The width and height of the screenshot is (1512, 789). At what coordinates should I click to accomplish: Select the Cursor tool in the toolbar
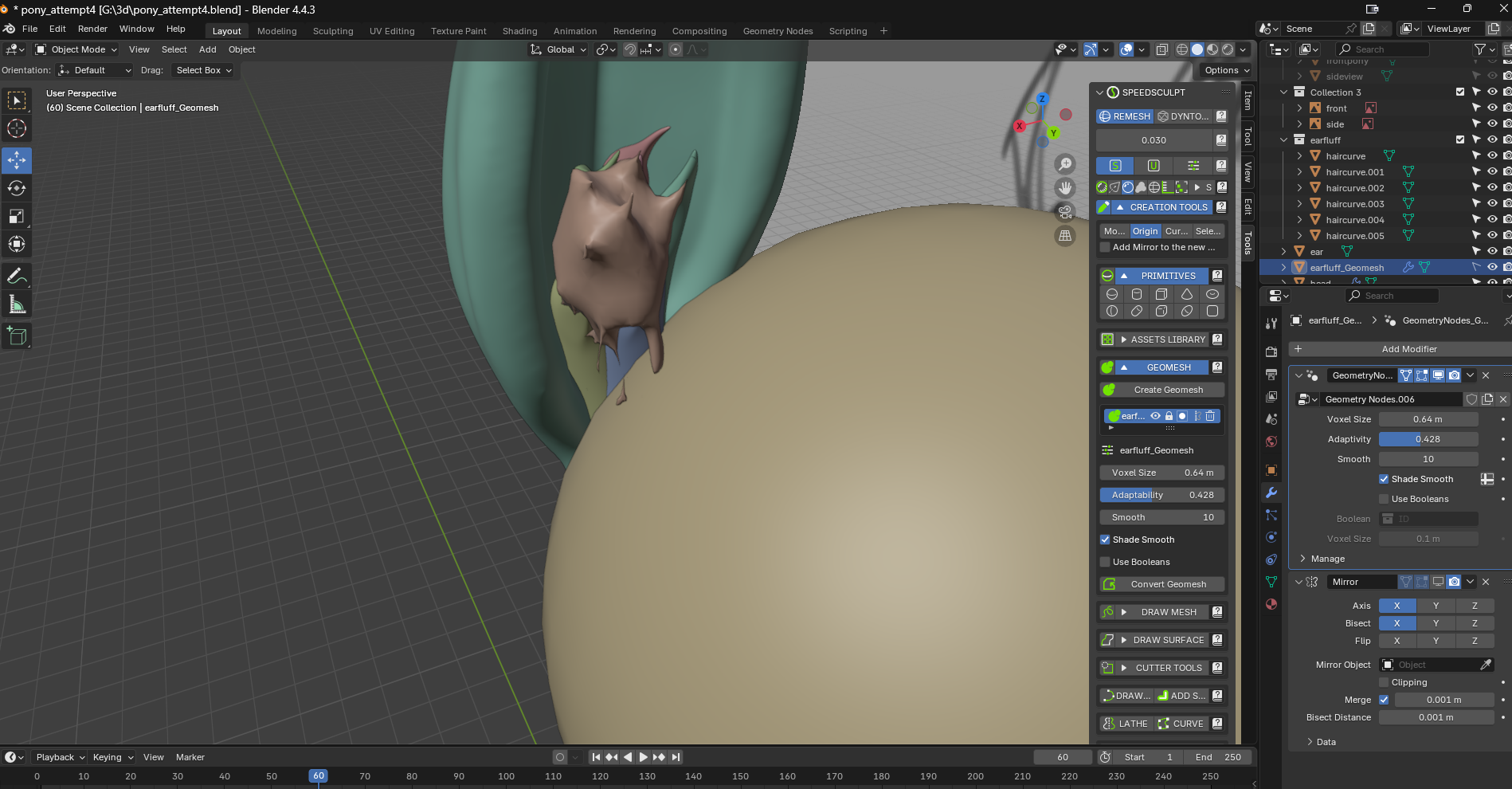17,128
